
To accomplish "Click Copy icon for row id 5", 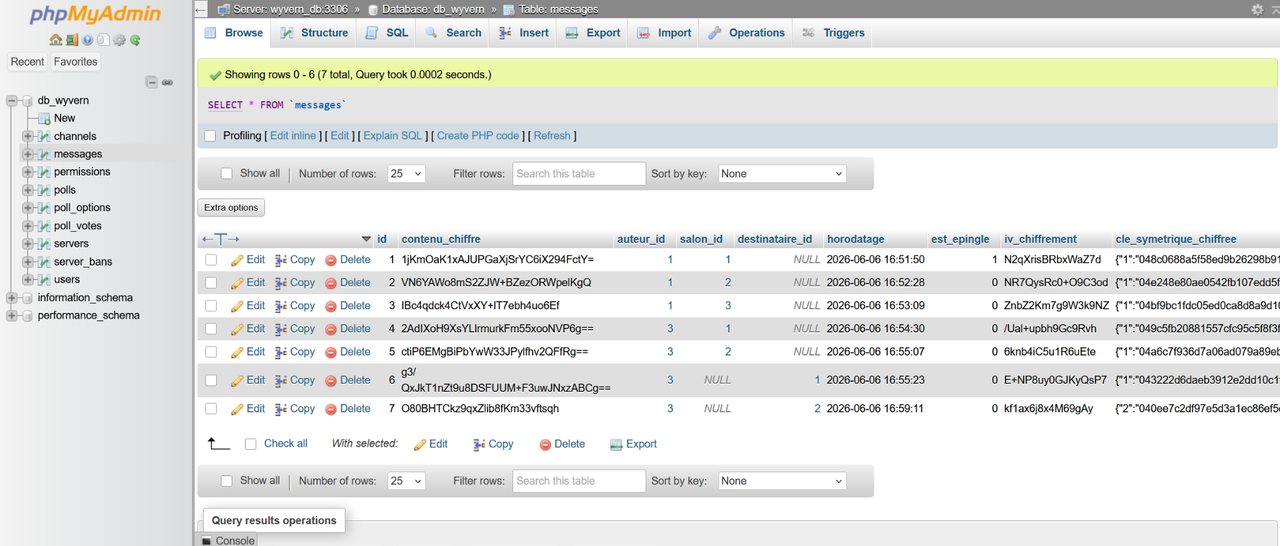I will click(281, 352).
